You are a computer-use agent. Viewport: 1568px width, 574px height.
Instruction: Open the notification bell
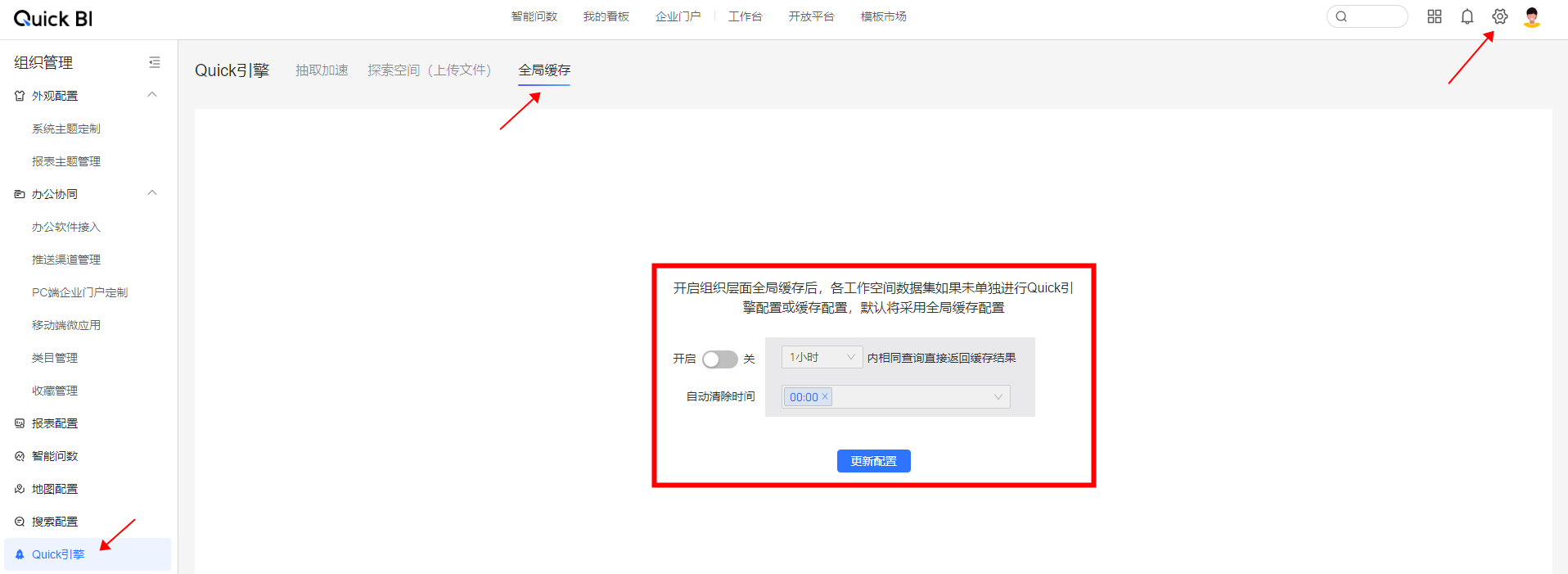(x=1467, y=16)
